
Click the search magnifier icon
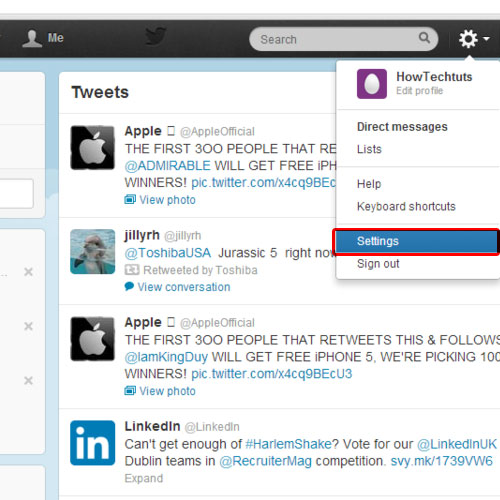point(424,38)
